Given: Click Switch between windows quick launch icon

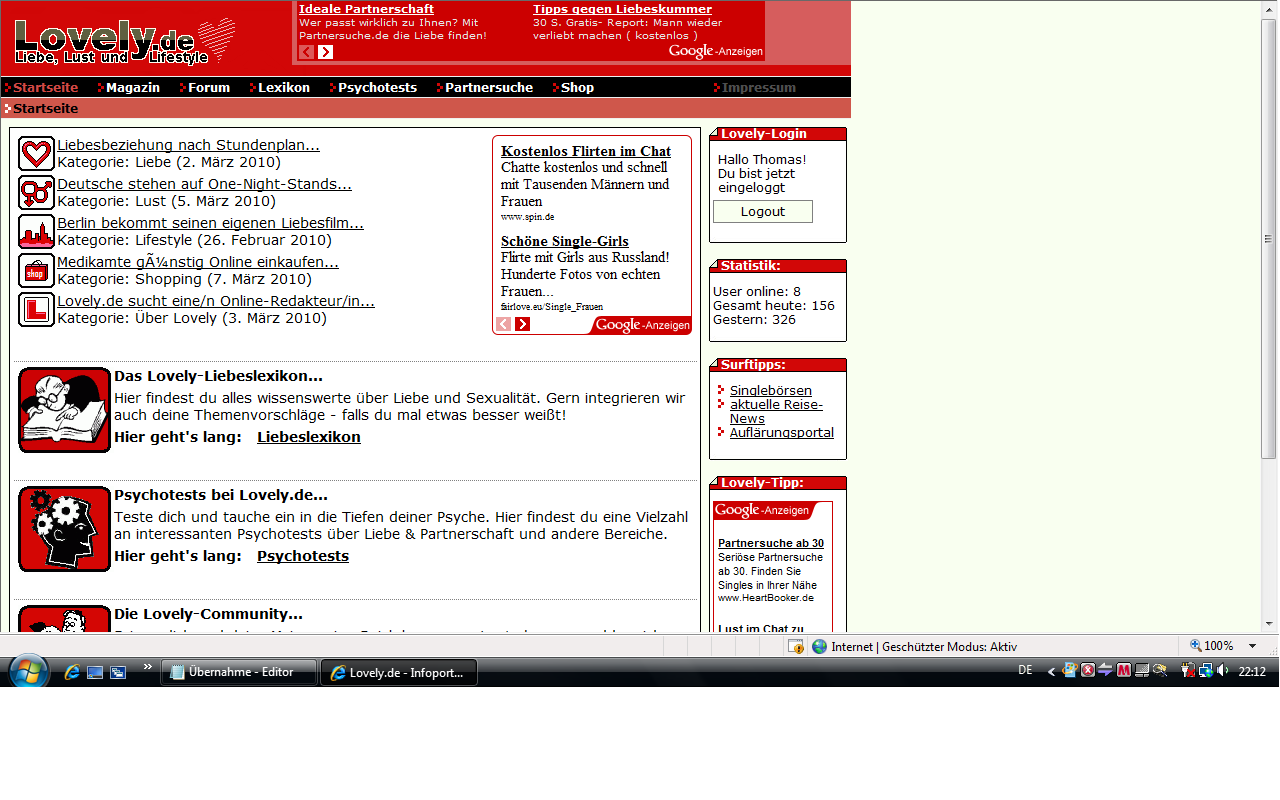Looking at the screenshot, I should point(118,672).
